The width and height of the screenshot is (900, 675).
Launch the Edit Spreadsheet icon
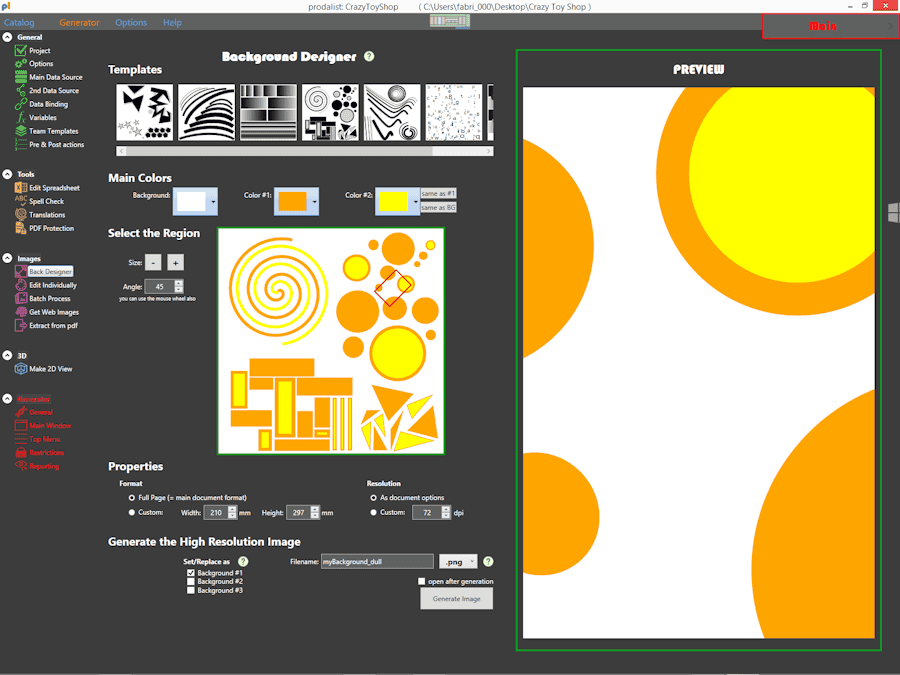pyautogui.click(x=21, y=188)
